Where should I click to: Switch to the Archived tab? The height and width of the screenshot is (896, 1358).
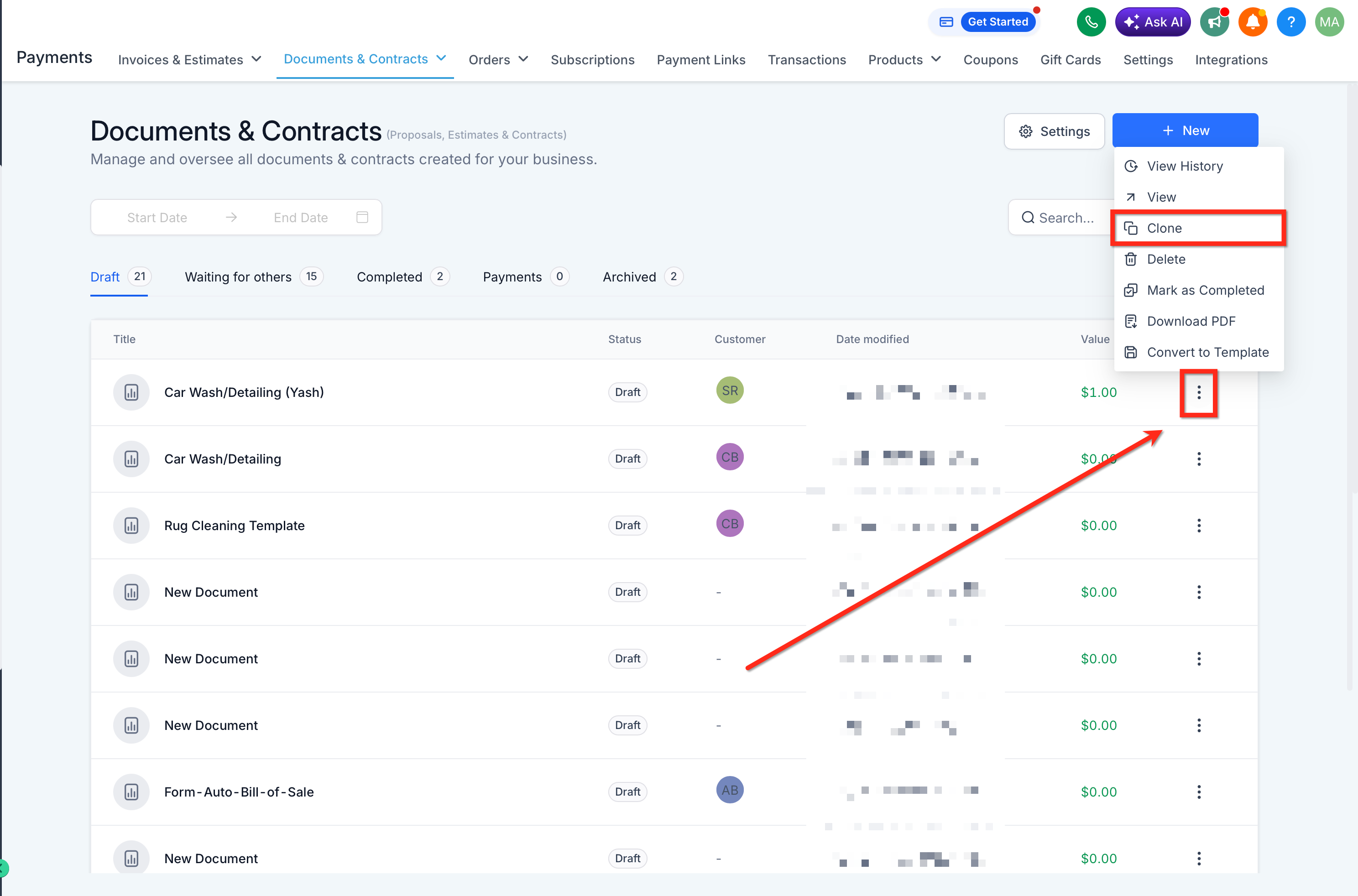click(643, 277)
